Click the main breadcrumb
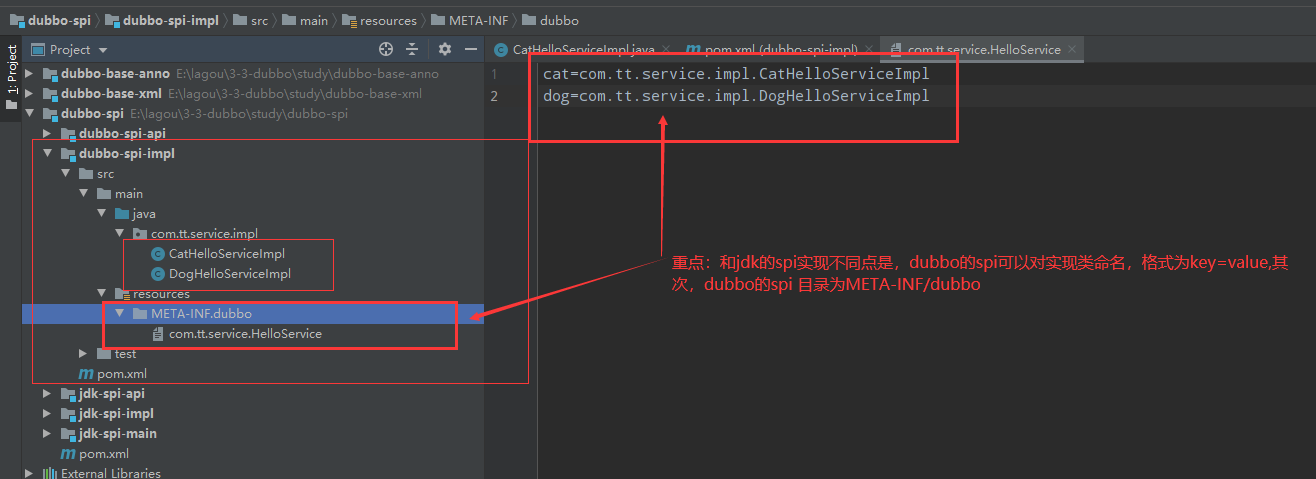Viewport: 1316px width, 479px height. pos(304,20)
